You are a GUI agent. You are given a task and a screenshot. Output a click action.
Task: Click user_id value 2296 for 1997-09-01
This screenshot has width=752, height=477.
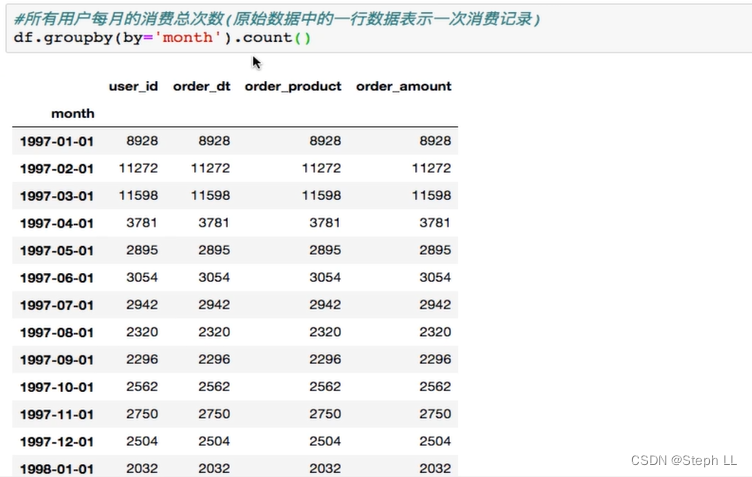tap(142, 360)
